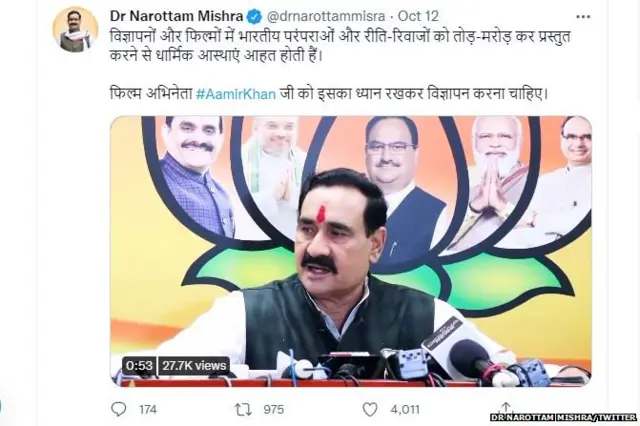This screenshot has height=426, width=640.
Task: Click the 27.7K views label
Action: 194,365
